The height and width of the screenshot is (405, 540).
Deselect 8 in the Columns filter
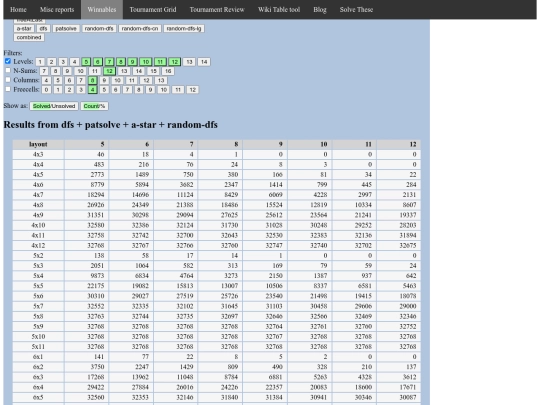pyautogui.click(x=92, y=80)
